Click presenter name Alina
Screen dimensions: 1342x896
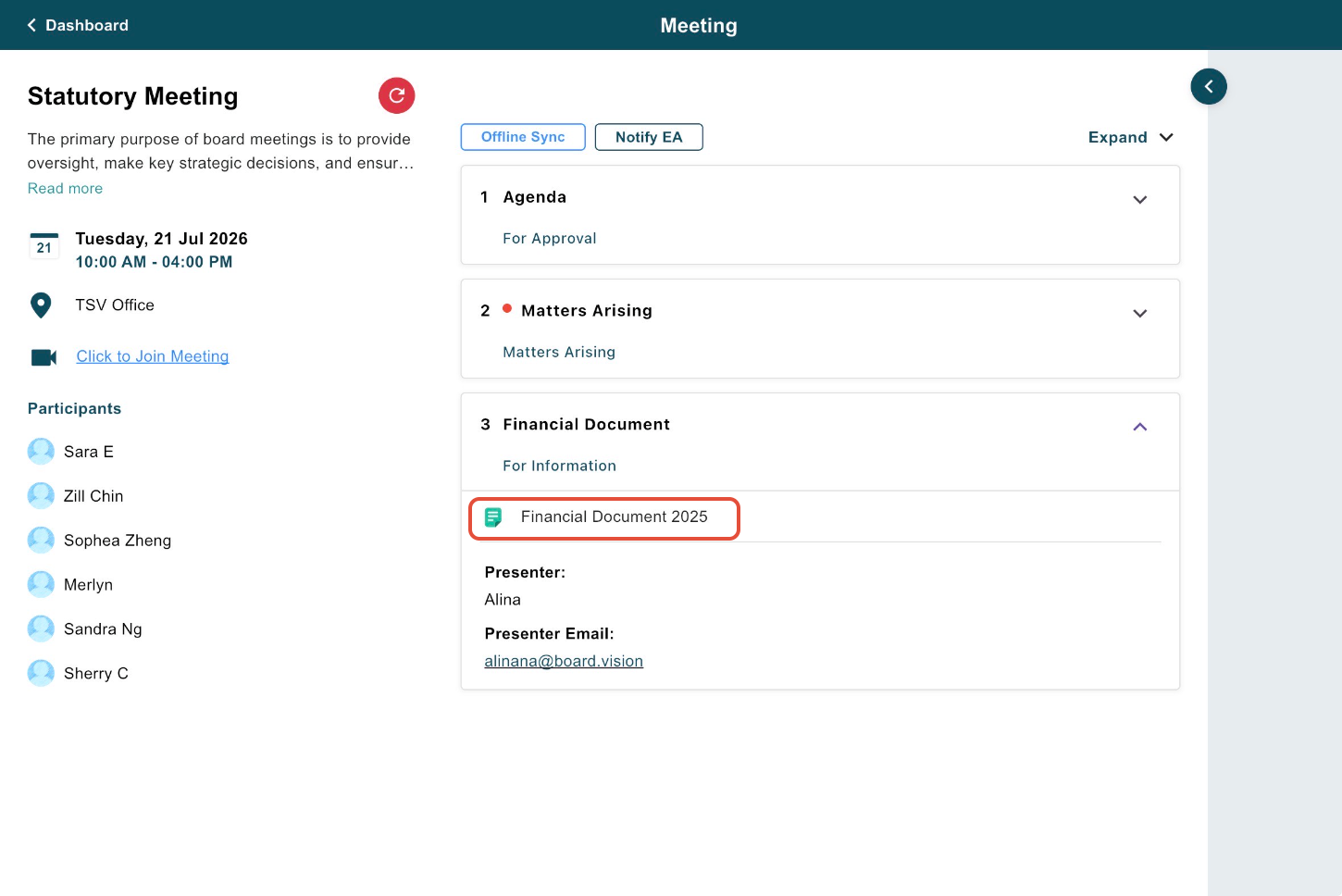coord(503,600)
